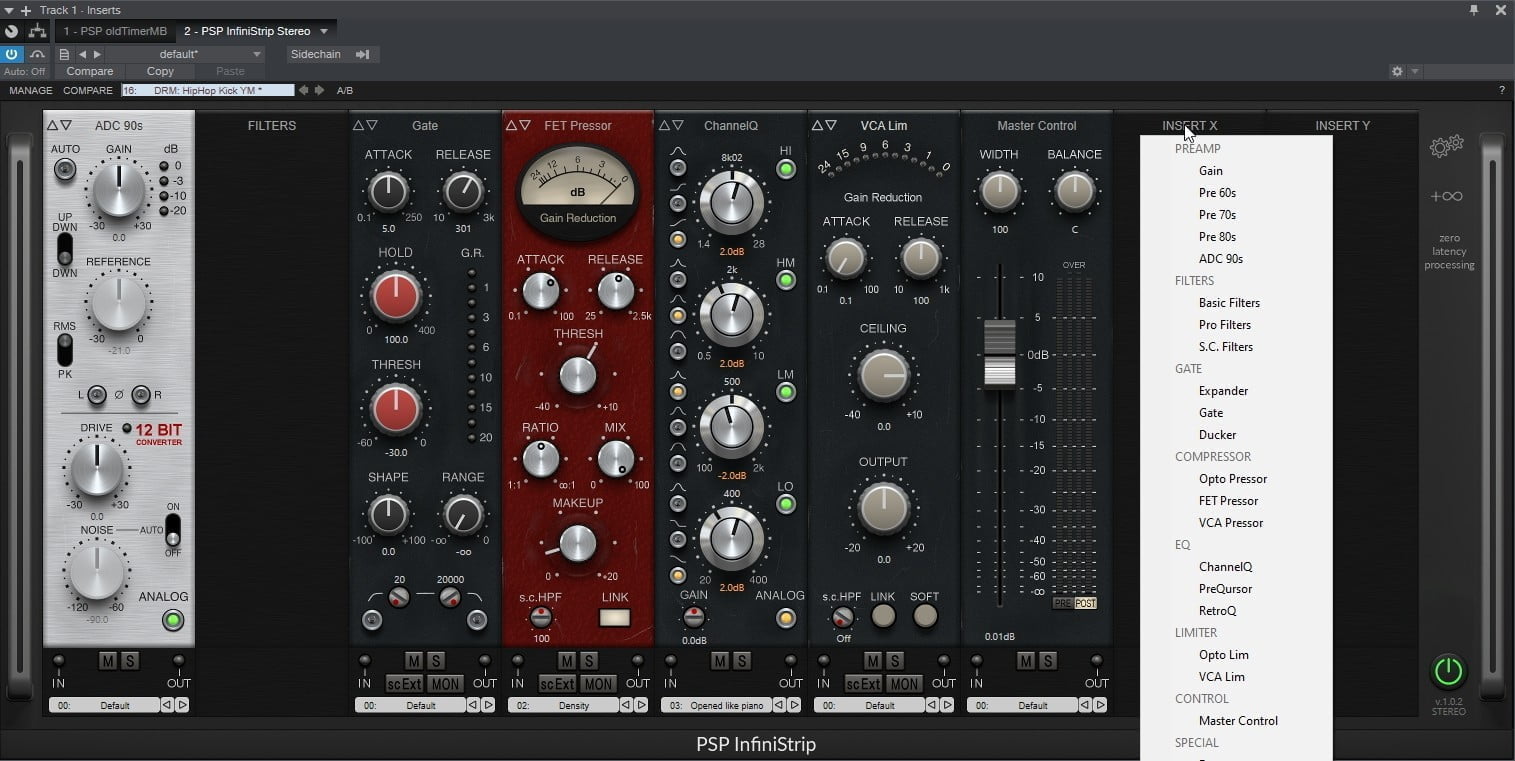Open the Opened like piano preset selector
Image resolution: width=1515 pixels, height=761 pixels.
(x=716, y=705)
